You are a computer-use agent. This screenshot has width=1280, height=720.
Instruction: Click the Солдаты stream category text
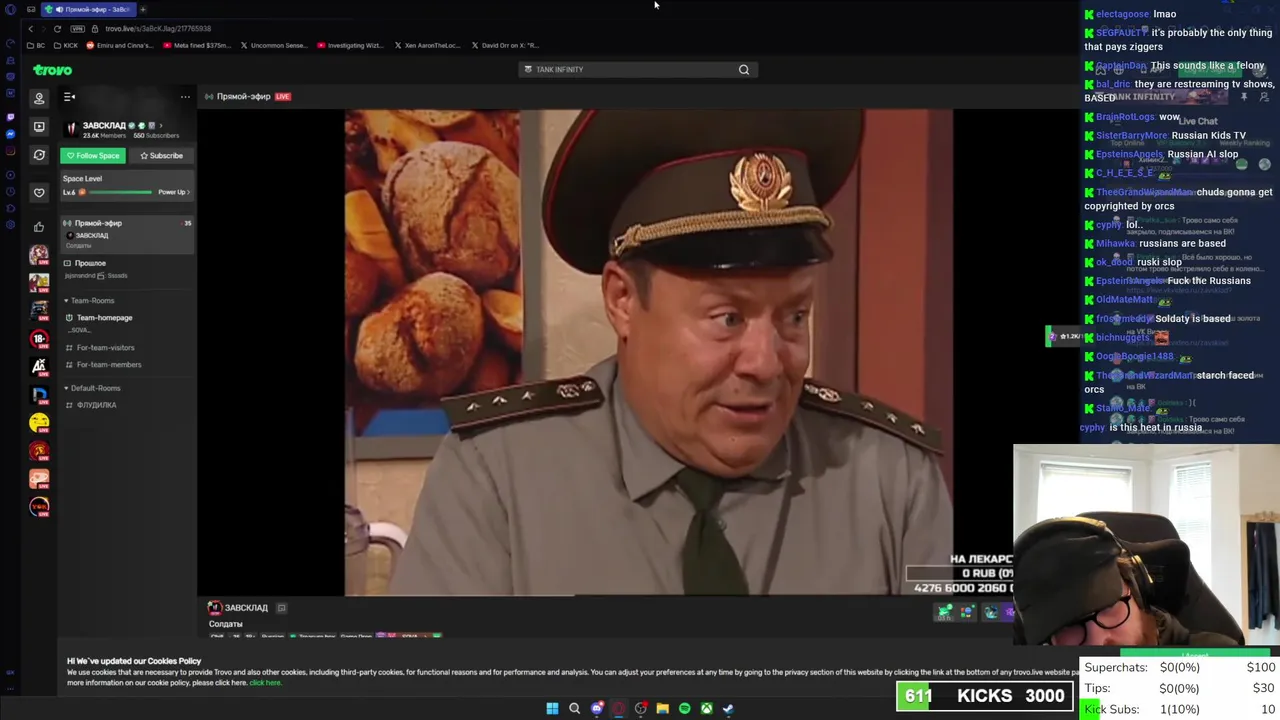pos(226,624)
